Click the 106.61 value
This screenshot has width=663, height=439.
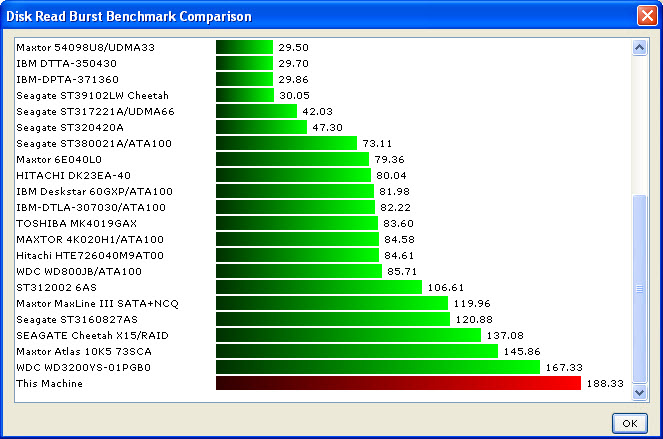click(446, 288)
